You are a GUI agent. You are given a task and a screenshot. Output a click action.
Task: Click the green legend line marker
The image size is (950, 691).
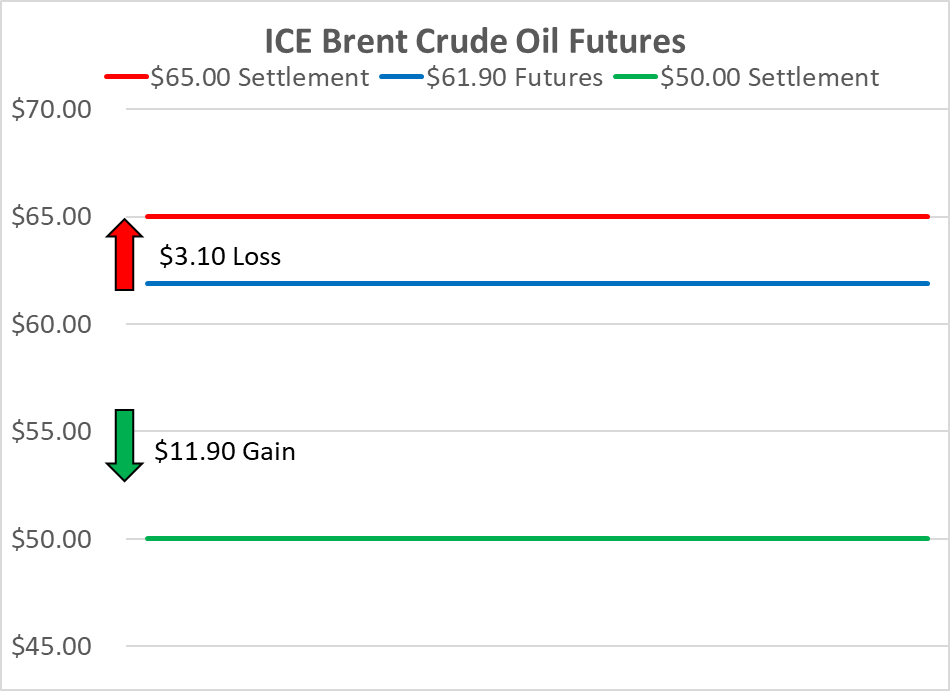[635, 78]
